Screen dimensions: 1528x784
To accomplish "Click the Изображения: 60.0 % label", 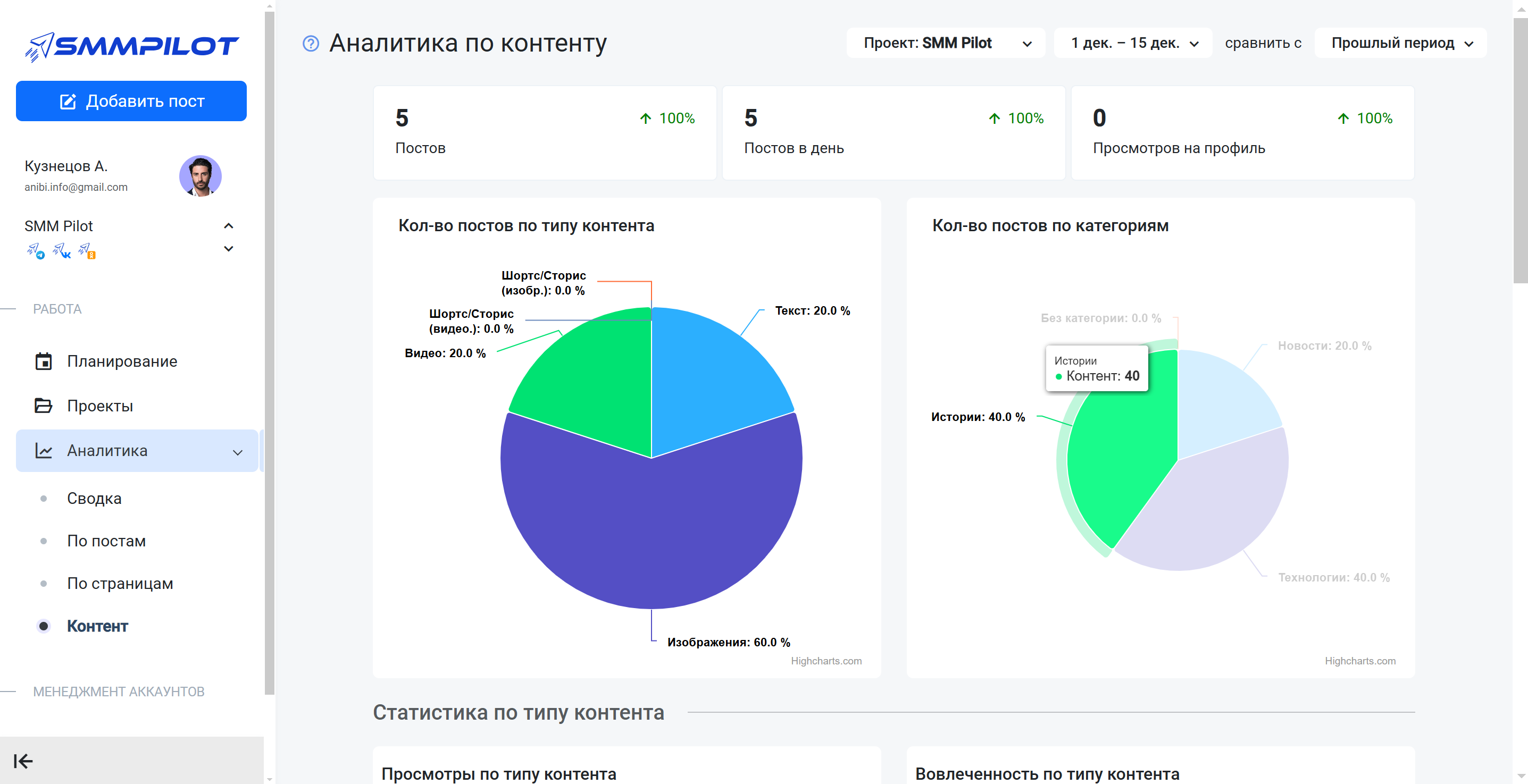I will pyautogui.click(x=729, y=643).
